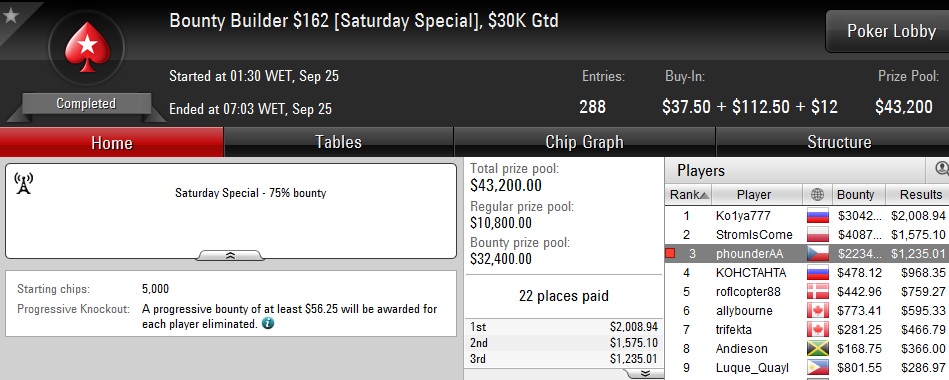Sort players by Results column header
949x380 pixels.
(918, 195)
